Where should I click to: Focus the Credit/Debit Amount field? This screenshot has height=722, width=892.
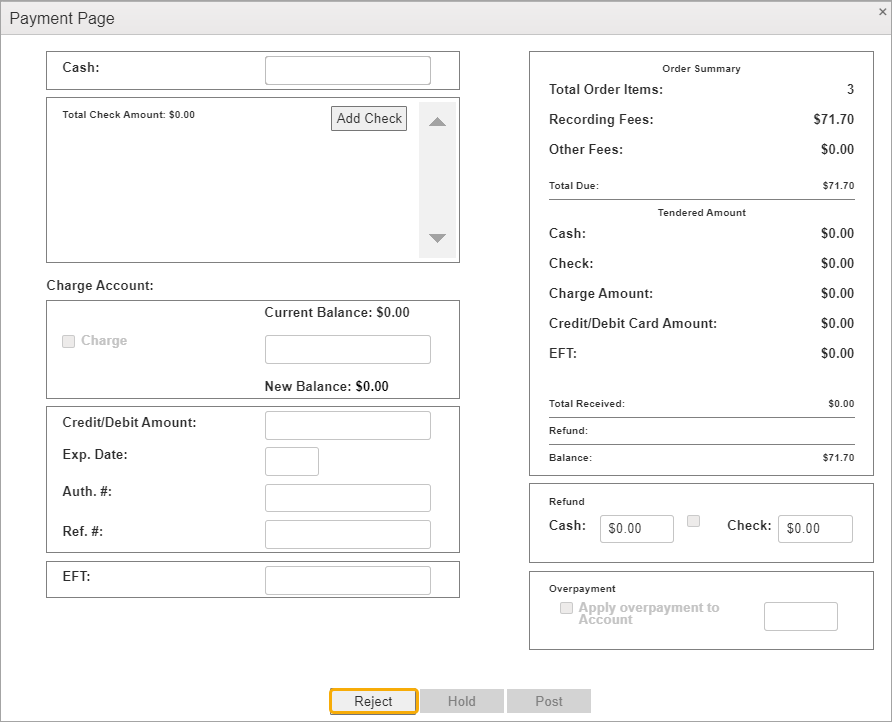pyautogui.click(x=347, y=425)
